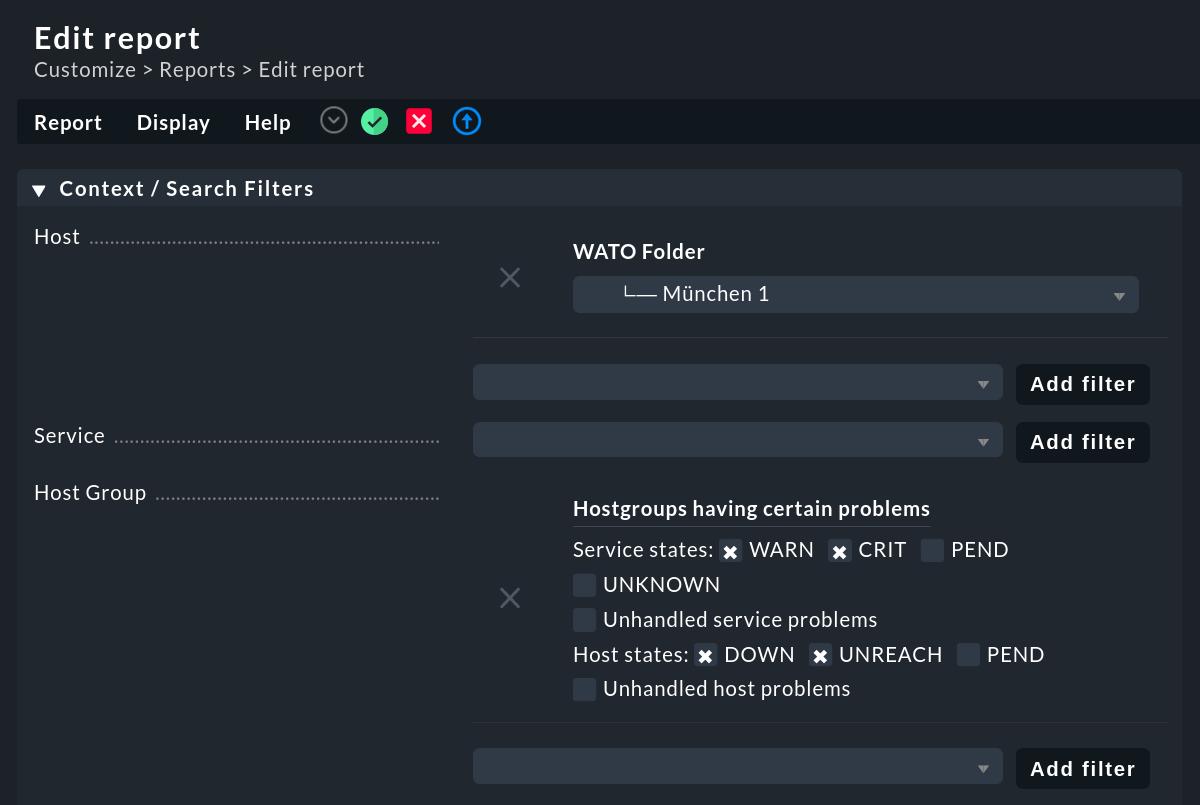Click the Service label on the left
The height and width of the screenshot is (805, 1200).
click(x=69, y=436)
